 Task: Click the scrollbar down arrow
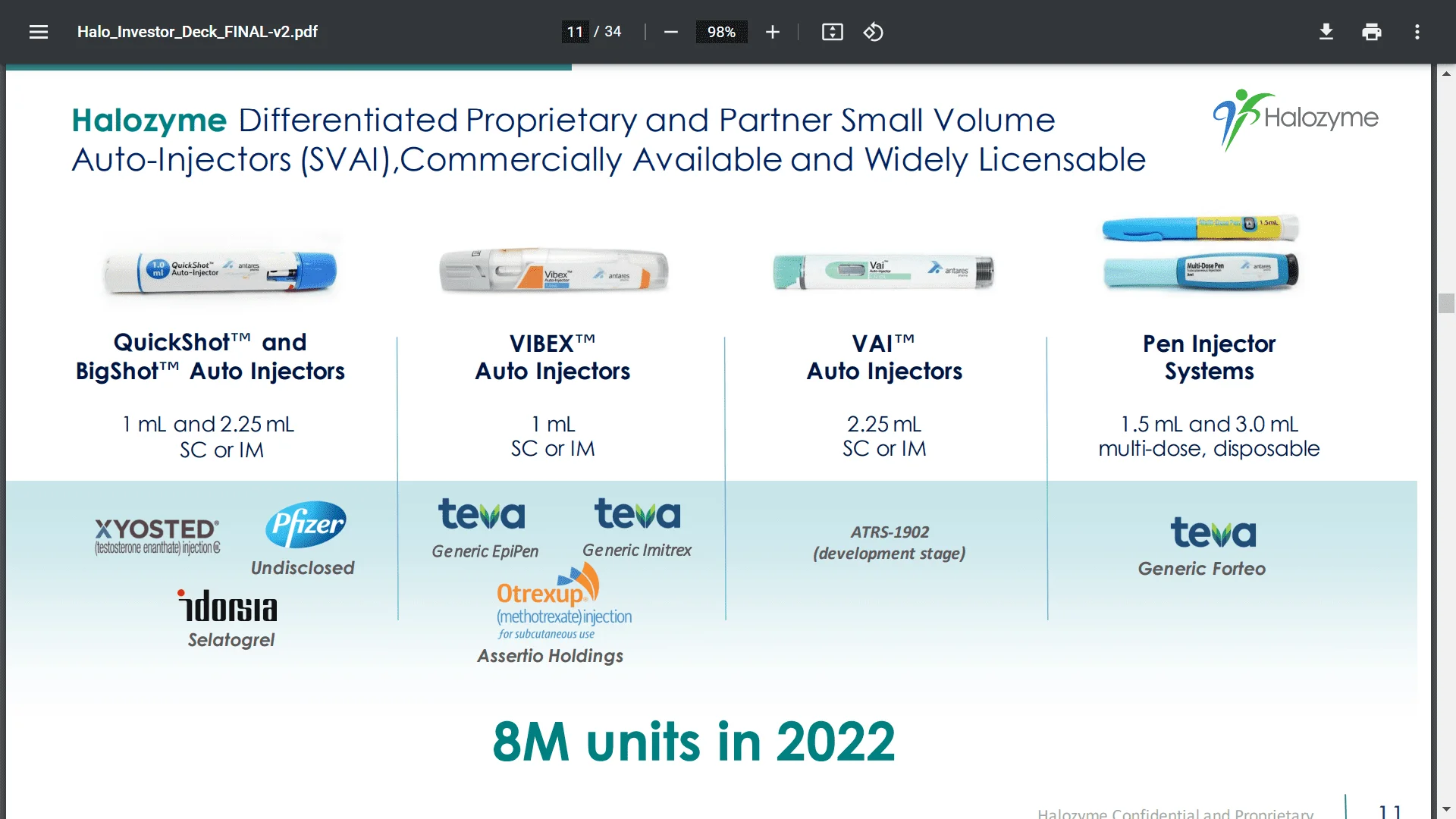point(1446,809)
